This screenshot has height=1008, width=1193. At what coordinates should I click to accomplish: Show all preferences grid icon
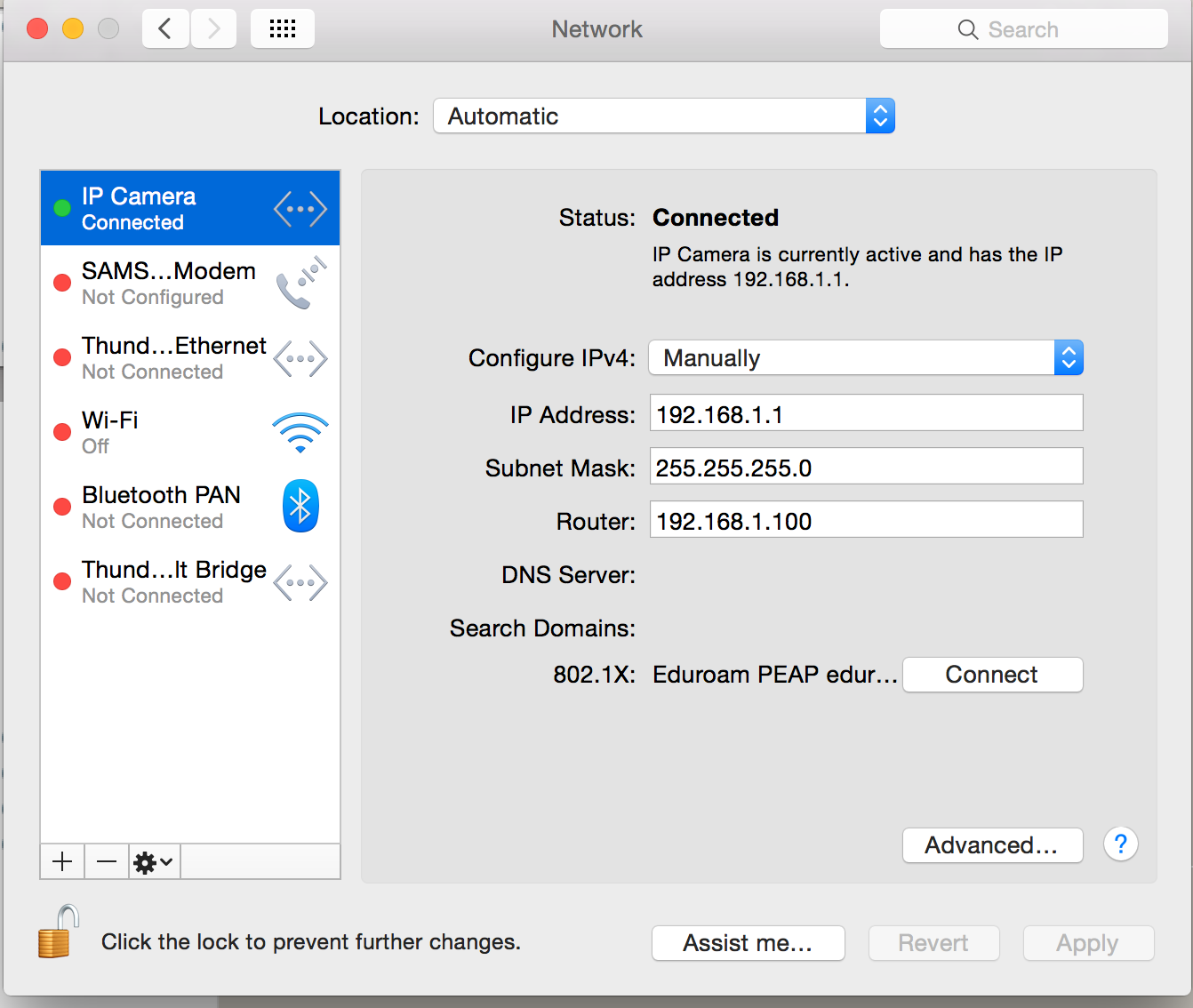pyautogui.click(x=282, y=29)
